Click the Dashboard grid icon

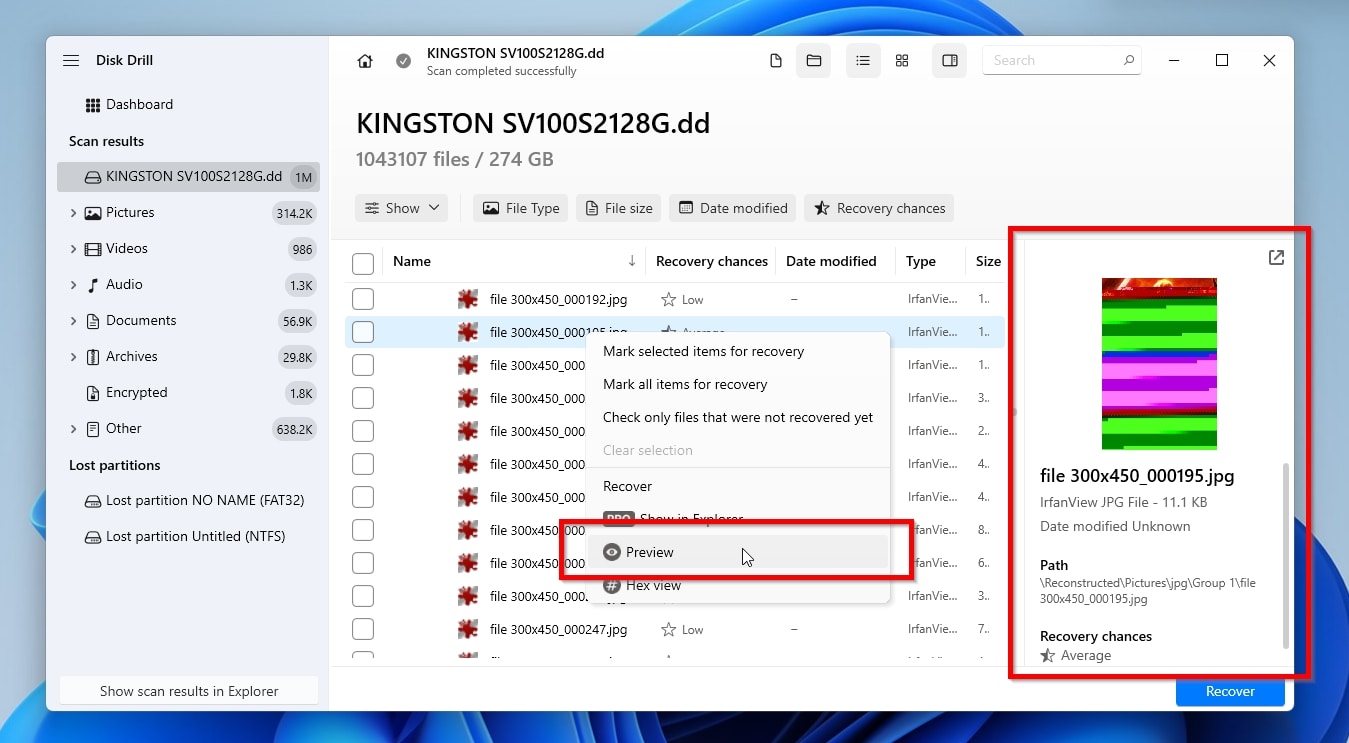93,105
